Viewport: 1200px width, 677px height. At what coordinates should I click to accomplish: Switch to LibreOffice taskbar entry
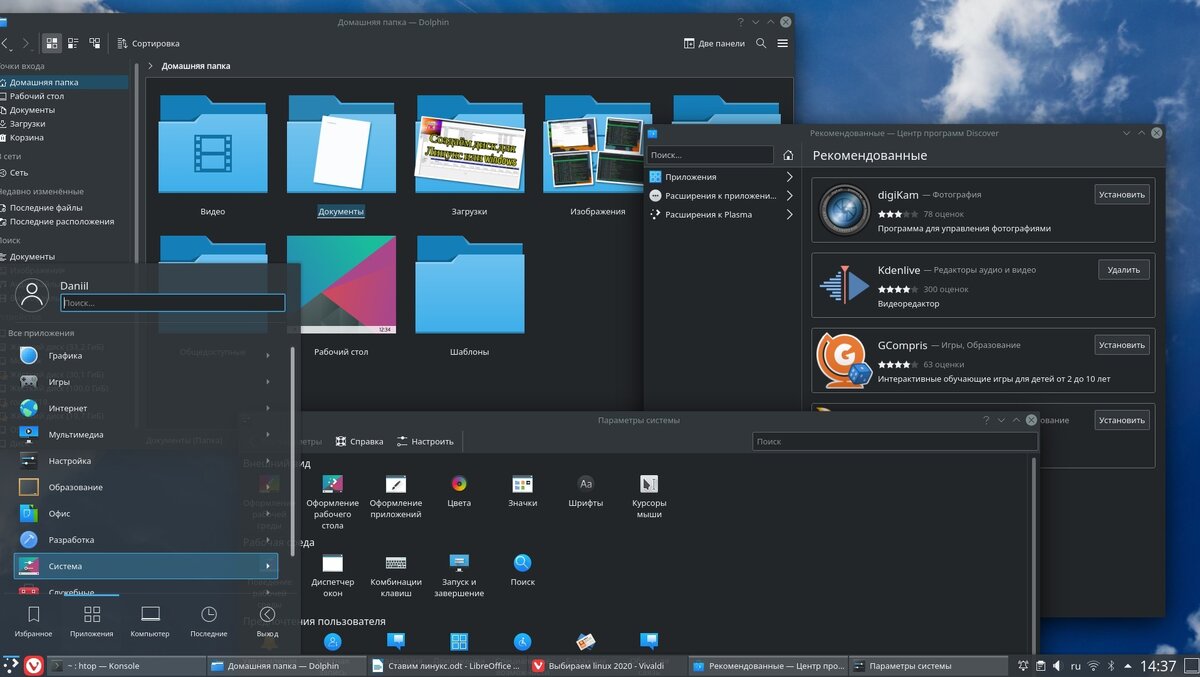446,666
